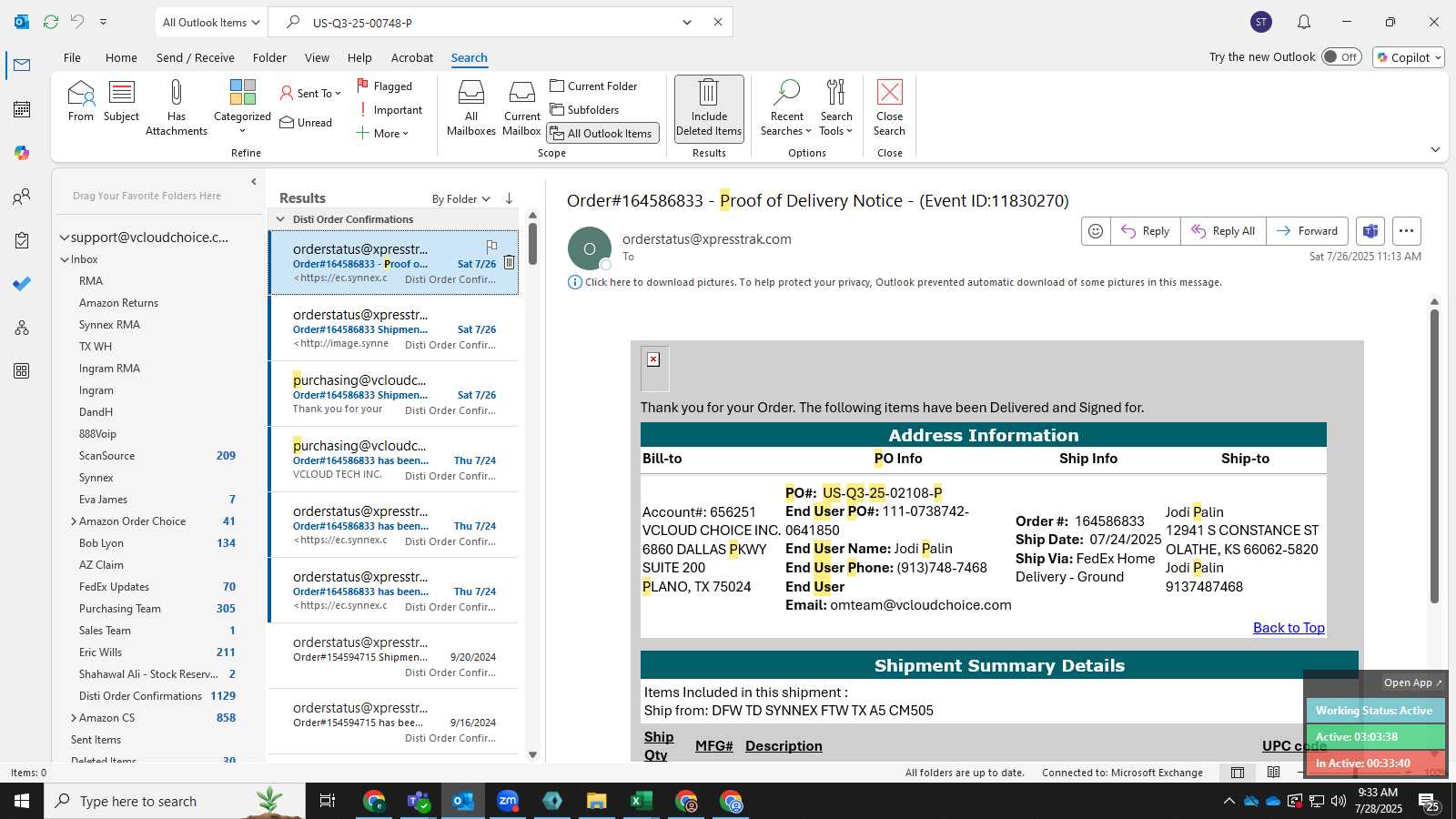Image resolution: width=1456 pixels, height=819 pixels.
Task: Open Recent Searches dropdown
Action: 786,107
